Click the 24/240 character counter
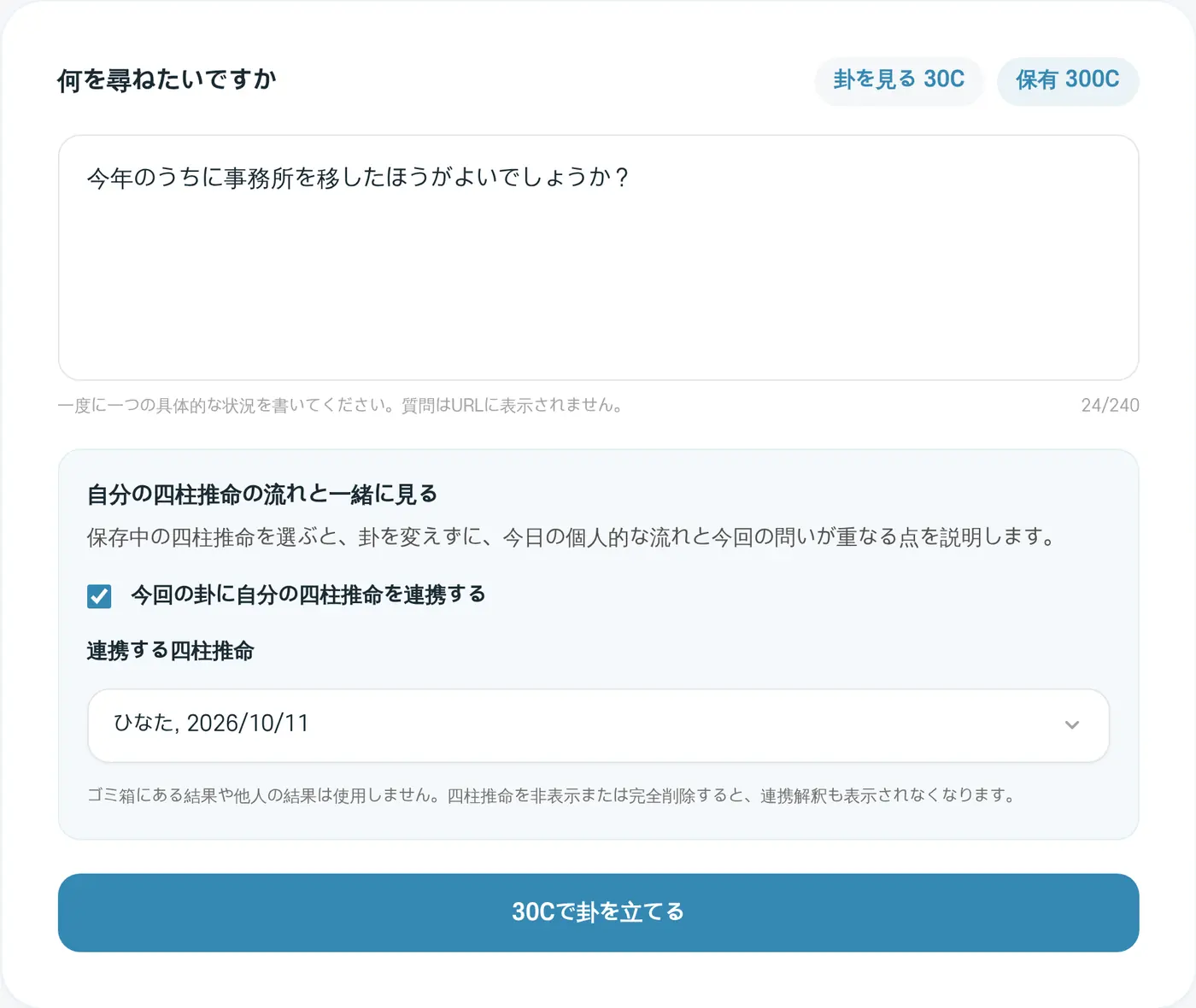This screenshot has height=1008, width=1196. [x=1110, y=405]
